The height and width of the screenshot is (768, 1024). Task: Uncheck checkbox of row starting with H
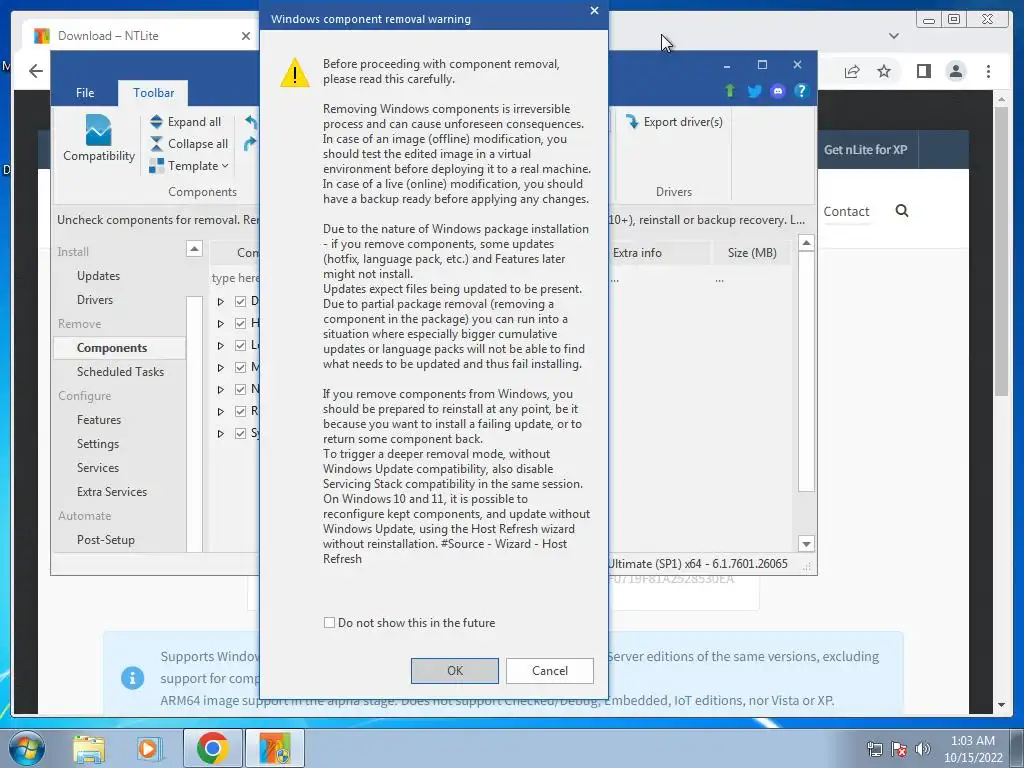(240, 323)
